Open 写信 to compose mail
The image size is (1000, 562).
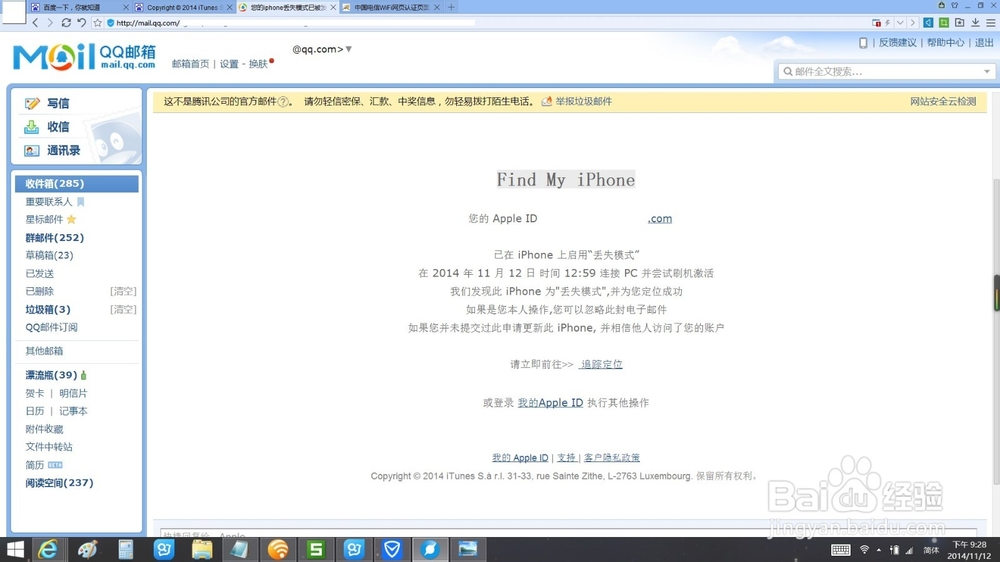click(57, 103)
